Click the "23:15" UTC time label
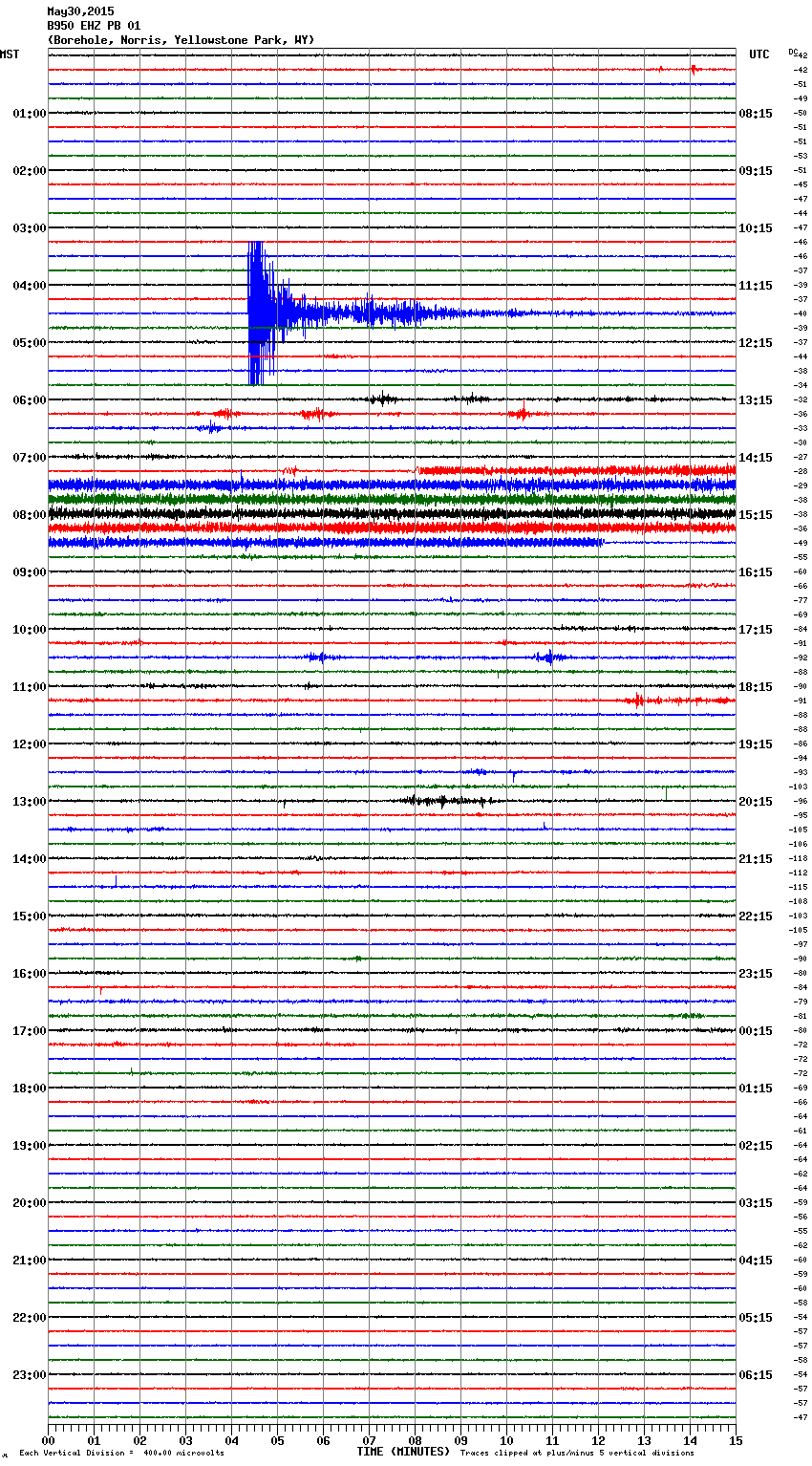The image size is (812, 1466). pyautogui.click(x=756, y=974)
